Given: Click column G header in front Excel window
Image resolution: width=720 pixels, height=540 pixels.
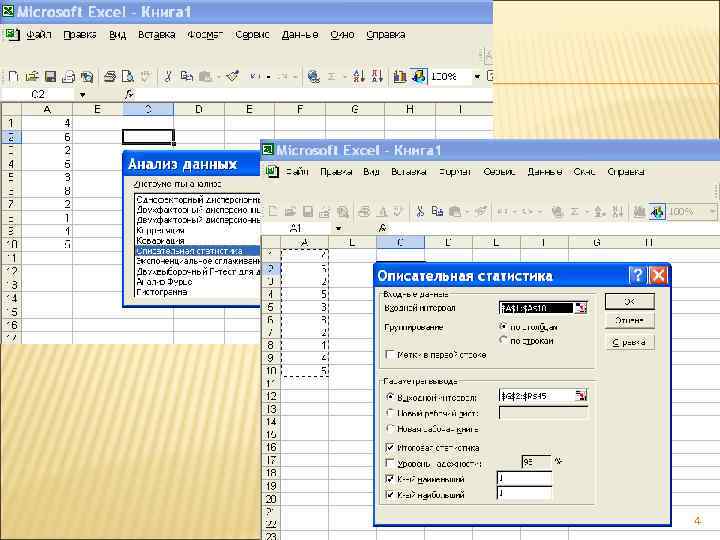Looking at the screenshot, I should coord(596,242).
